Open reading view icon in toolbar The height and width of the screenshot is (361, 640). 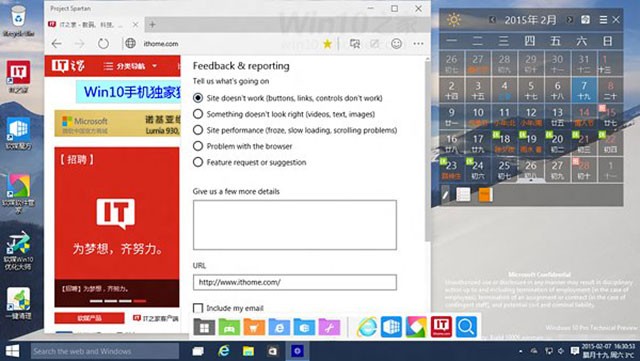point(355,43)
